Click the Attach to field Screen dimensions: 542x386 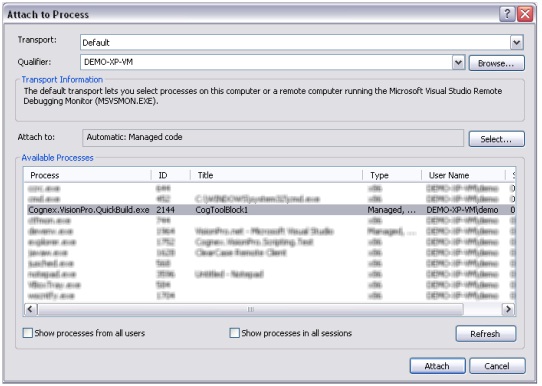(273, 138)
